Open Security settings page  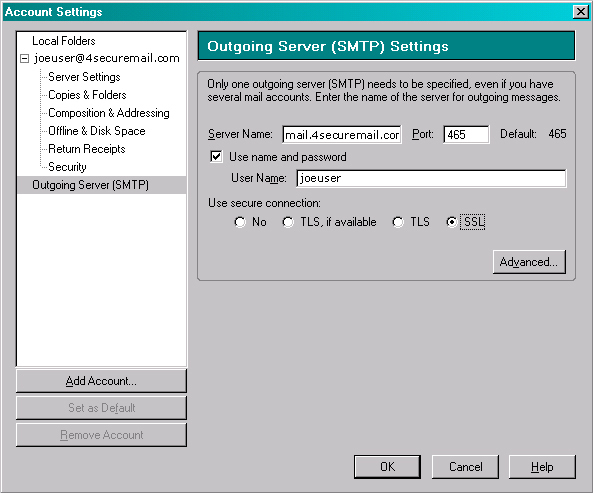[x=67, y=167]
